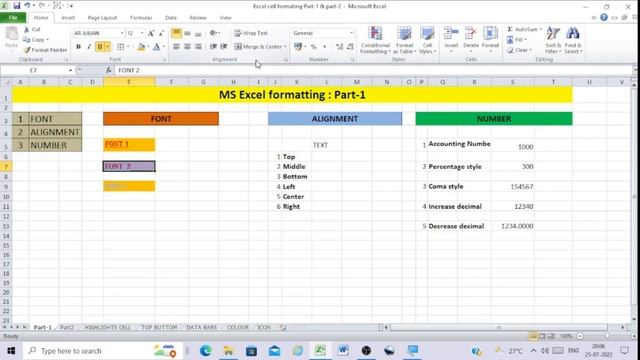Adjust the zoom slider in status bar
The height and width of the screenshot is (360, 640).
607,336
